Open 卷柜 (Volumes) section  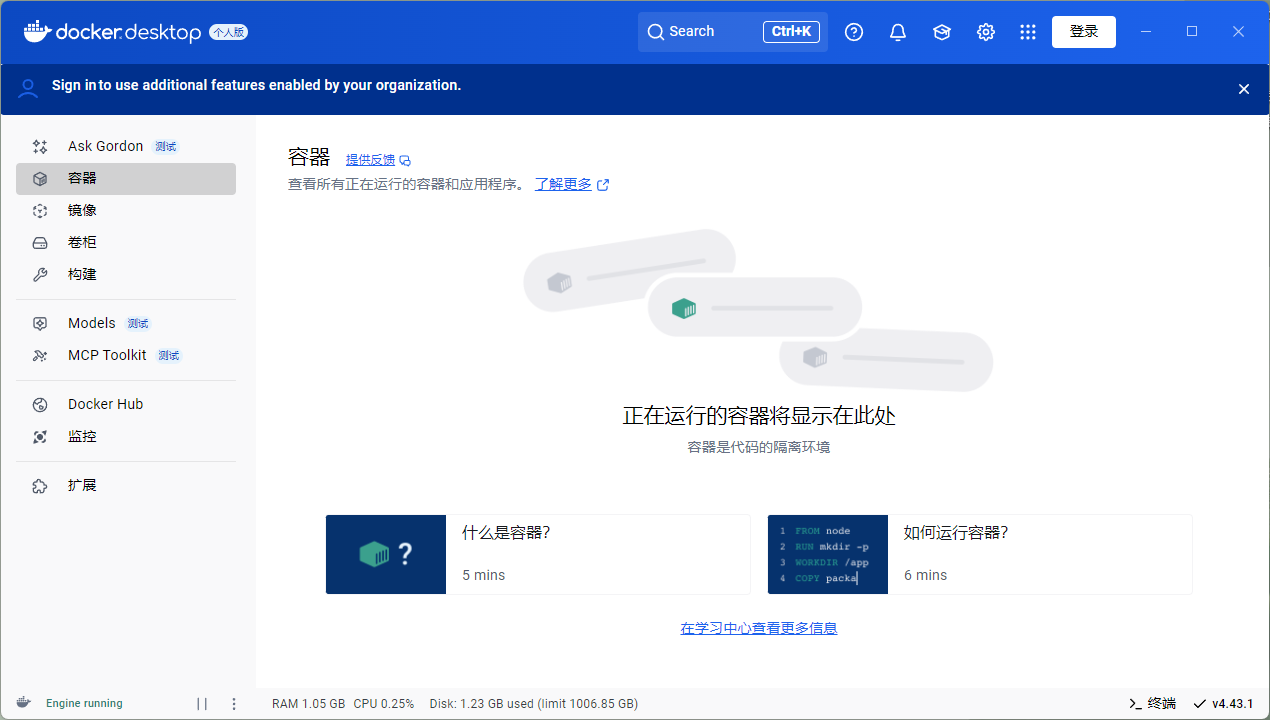(82, 242)
